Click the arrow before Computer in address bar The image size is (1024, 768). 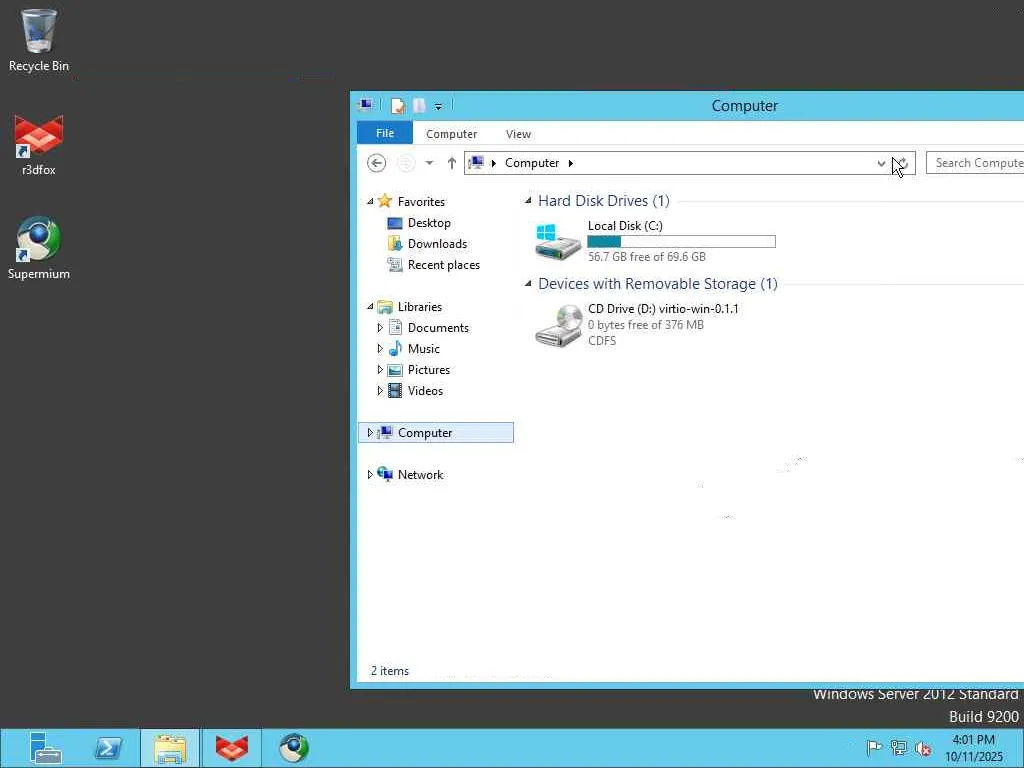494,163
